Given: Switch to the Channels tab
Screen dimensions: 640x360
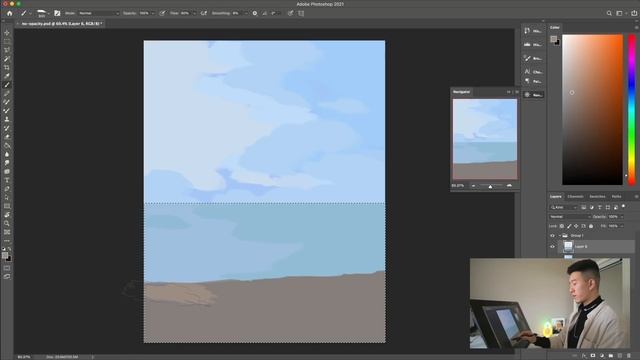Looking at the screenshot, I should (575, 196).
